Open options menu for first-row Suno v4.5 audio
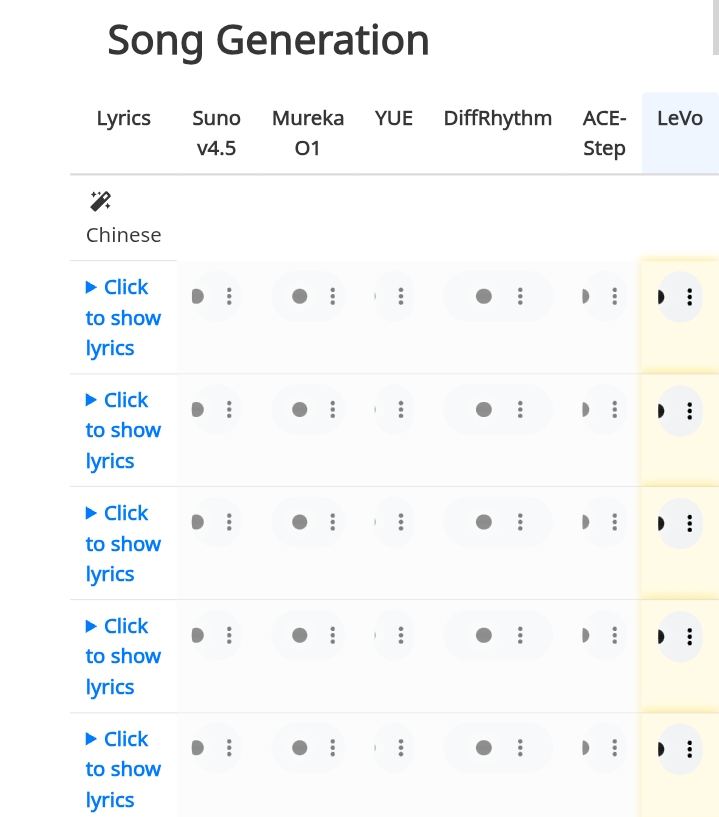 click(229, 296)
